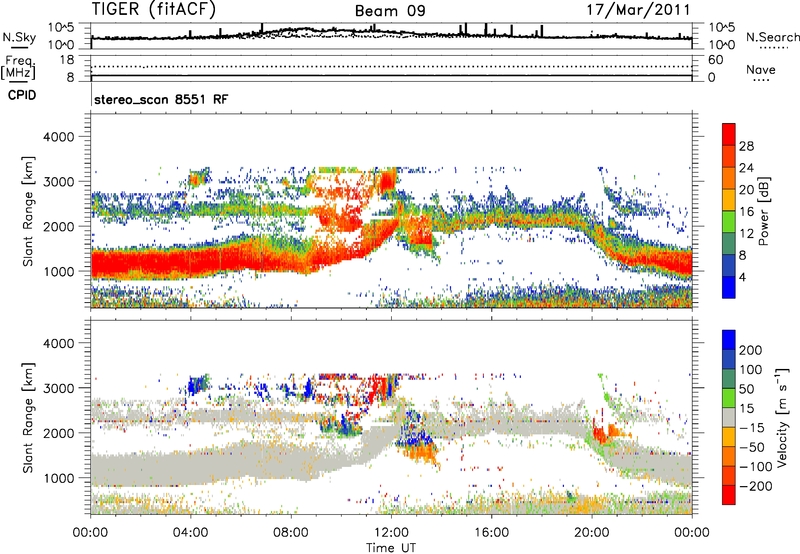Click the "-15" label on Velocity colorbar
Viewport: 800px width, 554px height.
point(752,428)
